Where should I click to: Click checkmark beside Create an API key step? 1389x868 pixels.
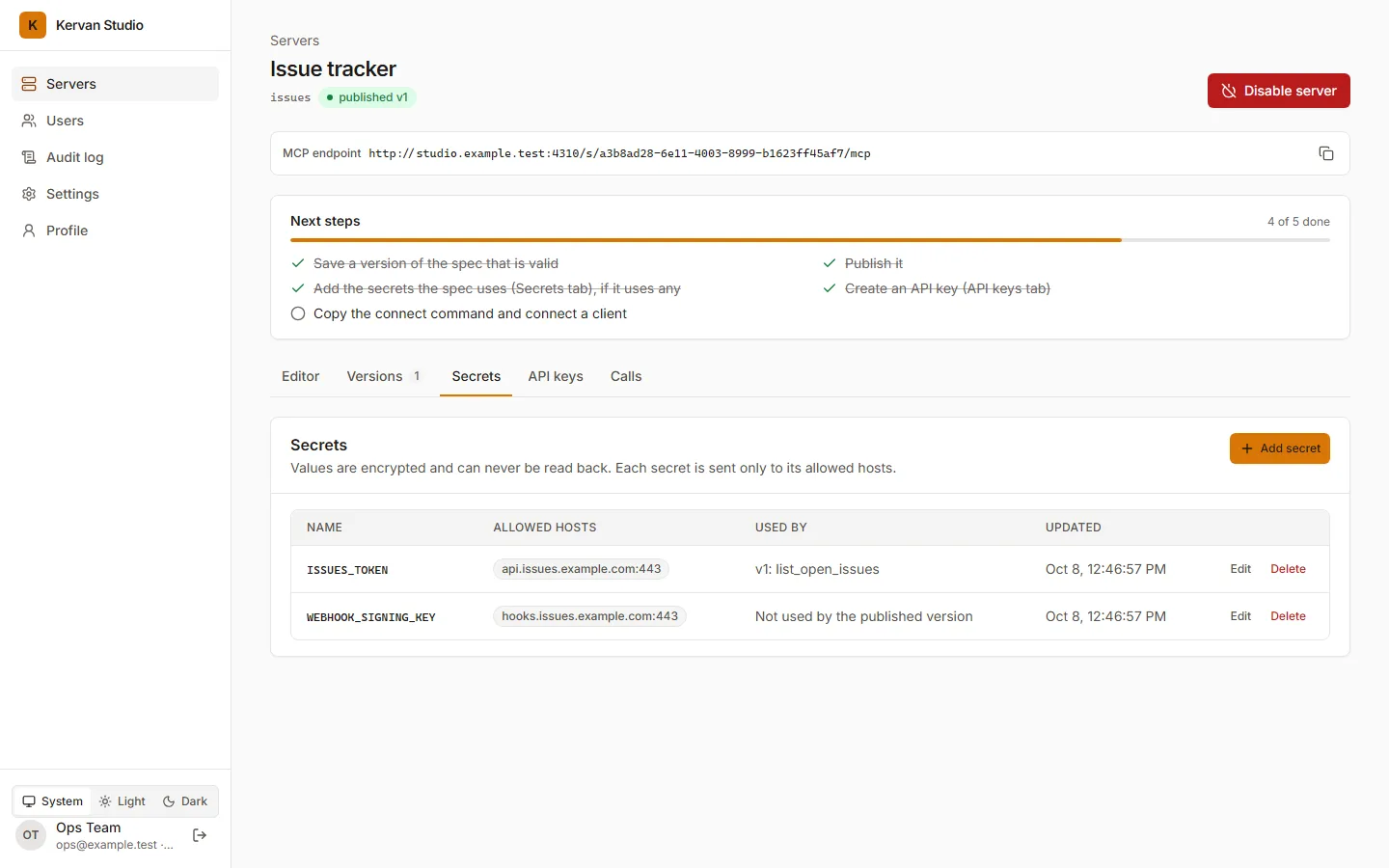(x=830, y=288)
